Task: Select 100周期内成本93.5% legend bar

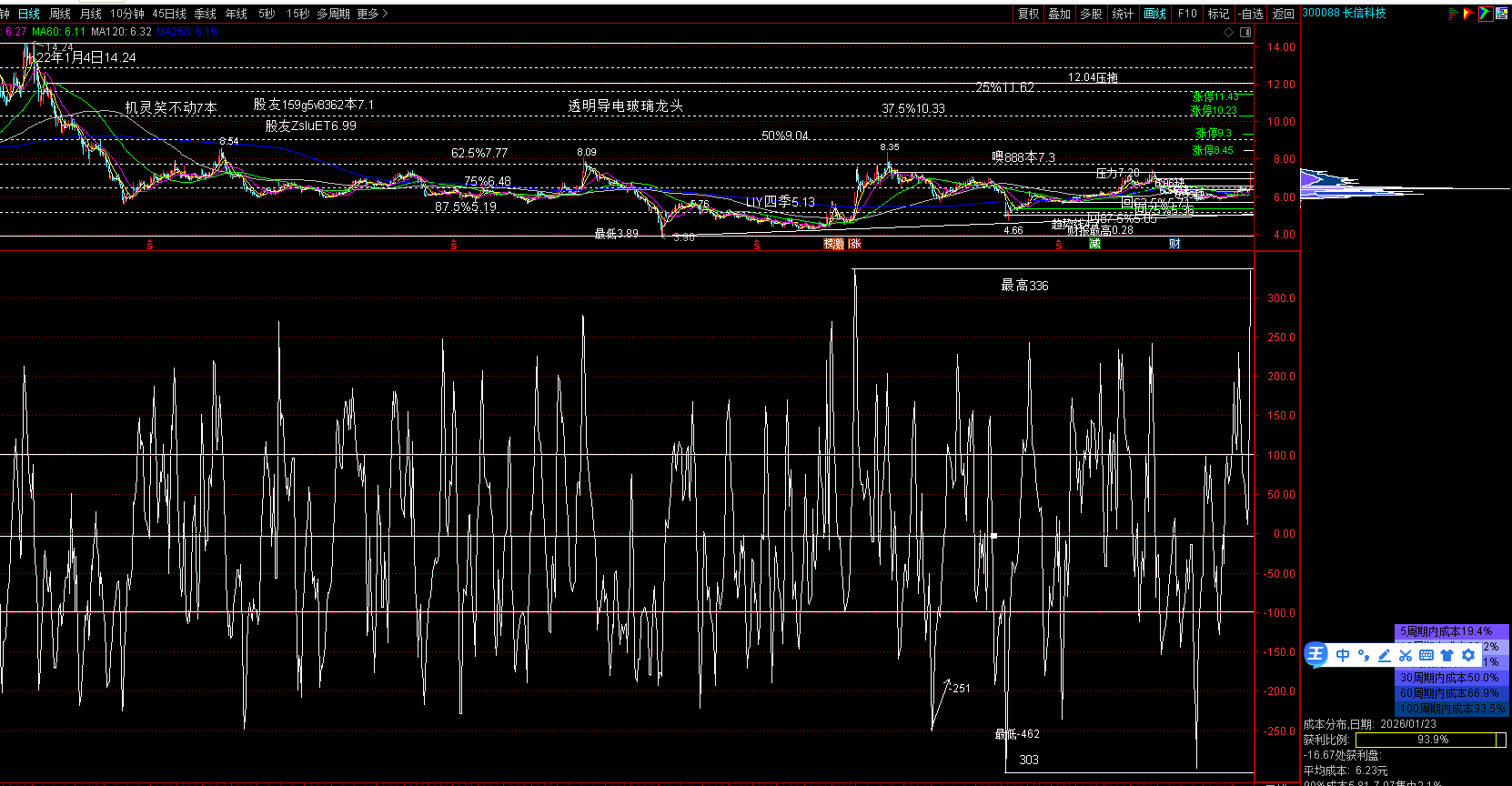Action: coord(1451,709)
